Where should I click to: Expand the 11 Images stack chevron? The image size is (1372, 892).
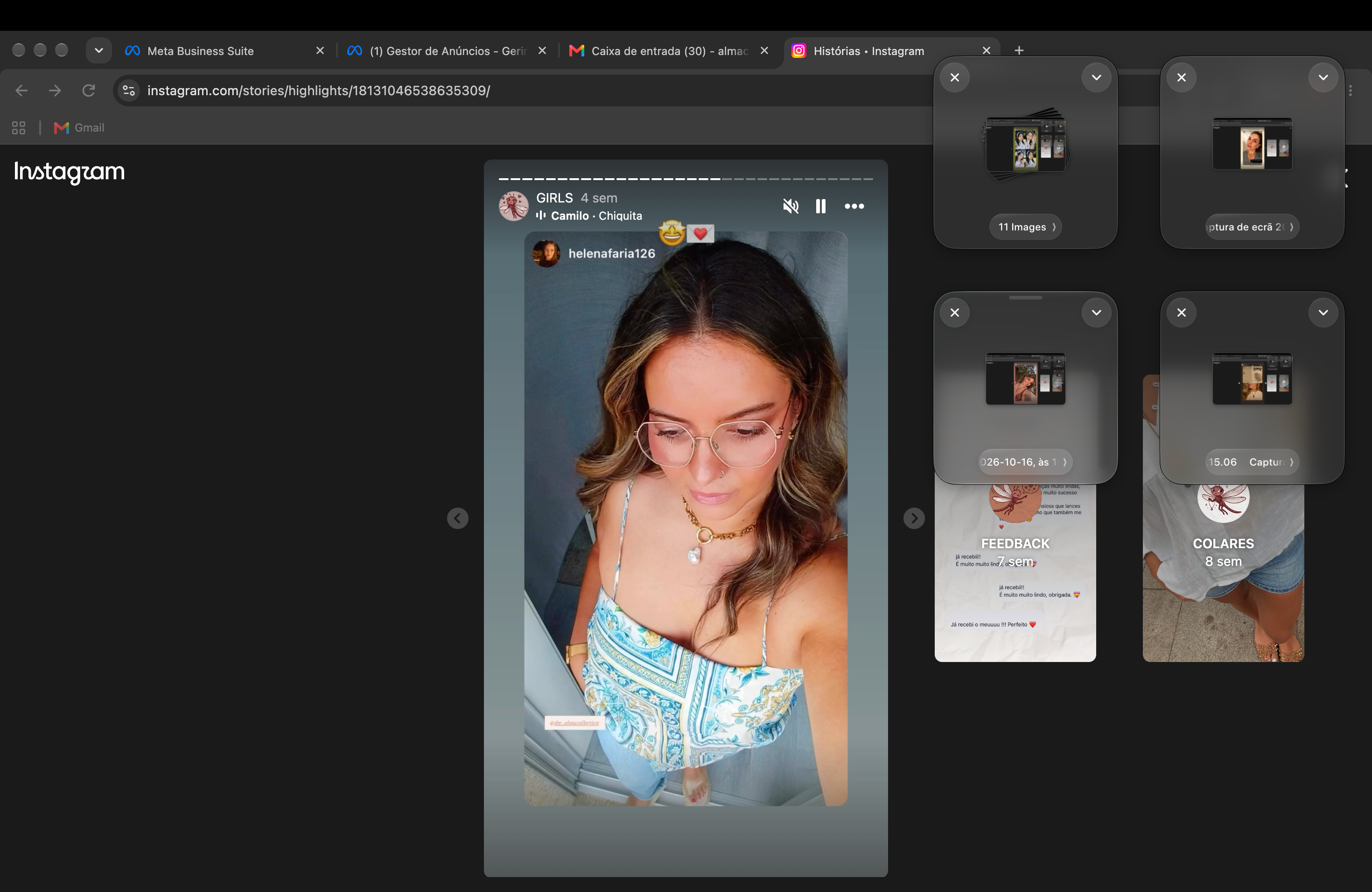pyautogui.click(x=1096, y=77)
